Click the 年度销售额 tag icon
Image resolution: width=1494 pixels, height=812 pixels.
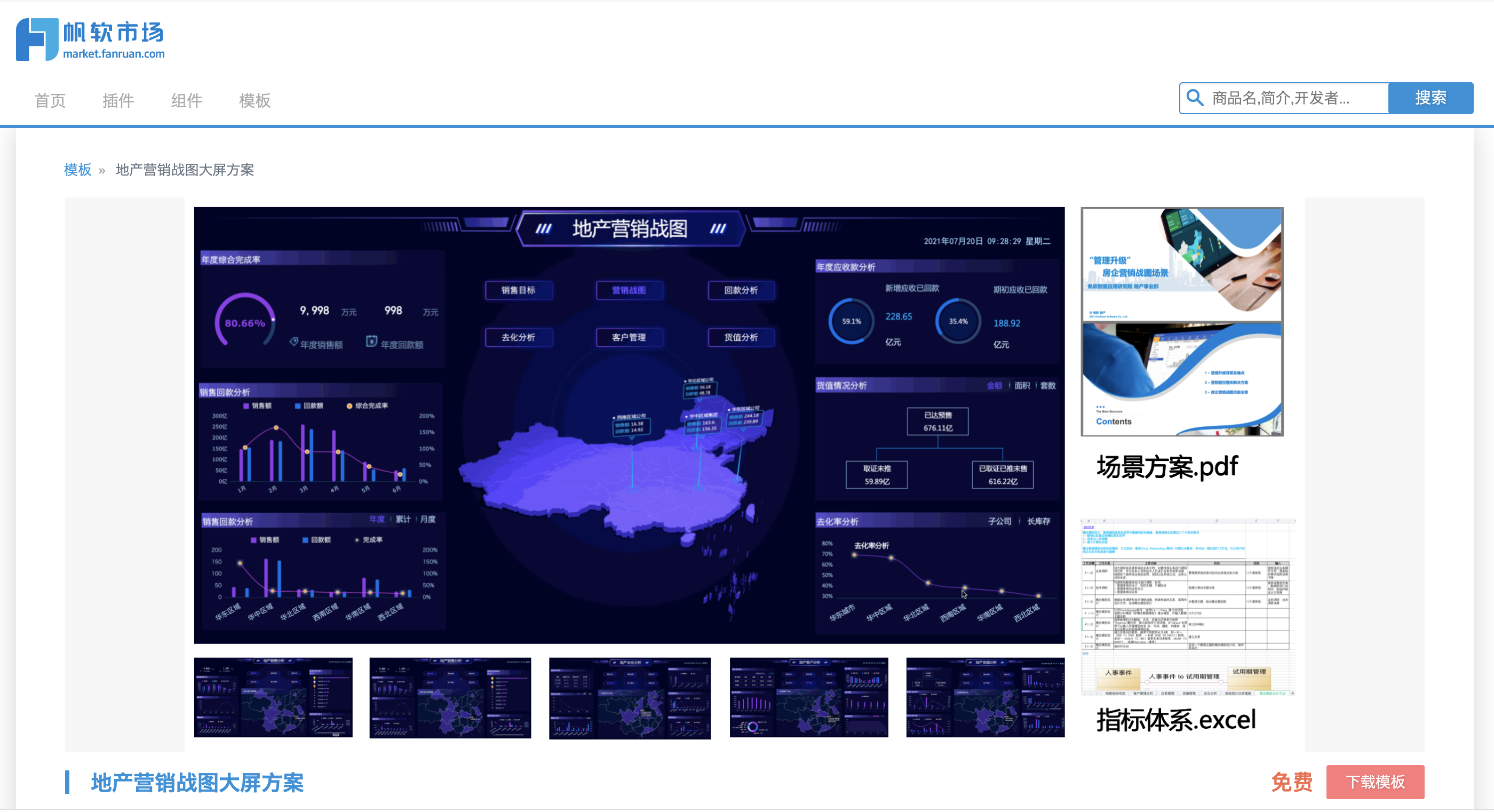[x=294, y=341]
